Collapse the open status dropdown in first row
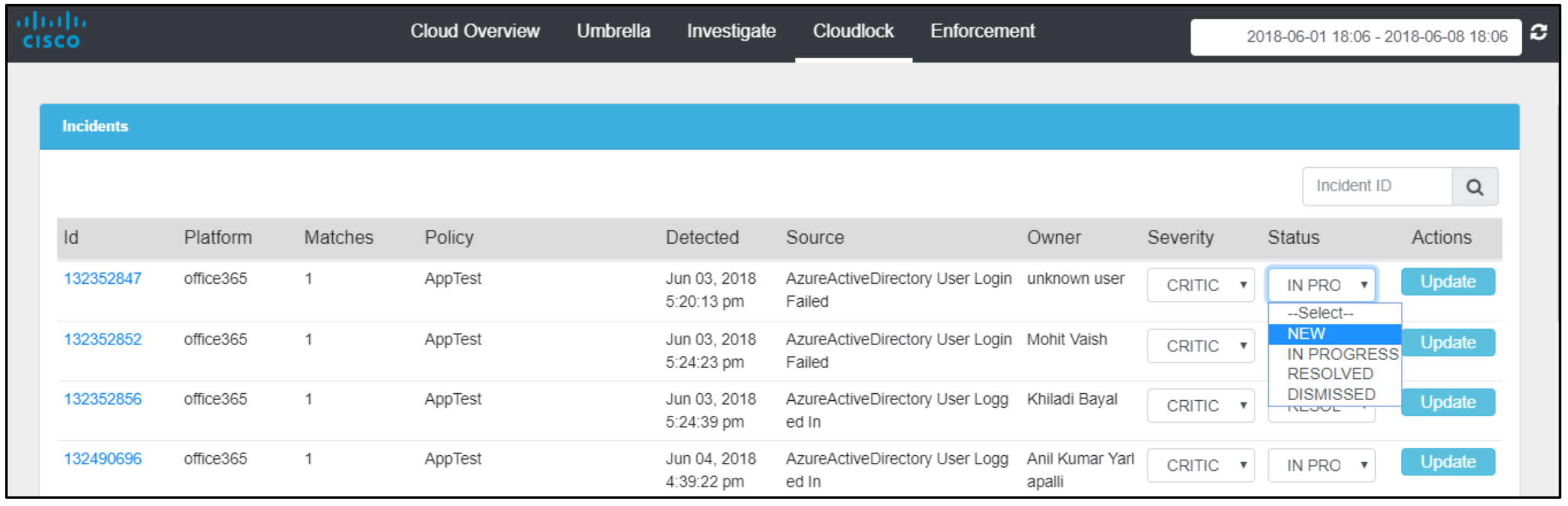This screenshot has height=506, width=1568. (x=1321, y=285)
